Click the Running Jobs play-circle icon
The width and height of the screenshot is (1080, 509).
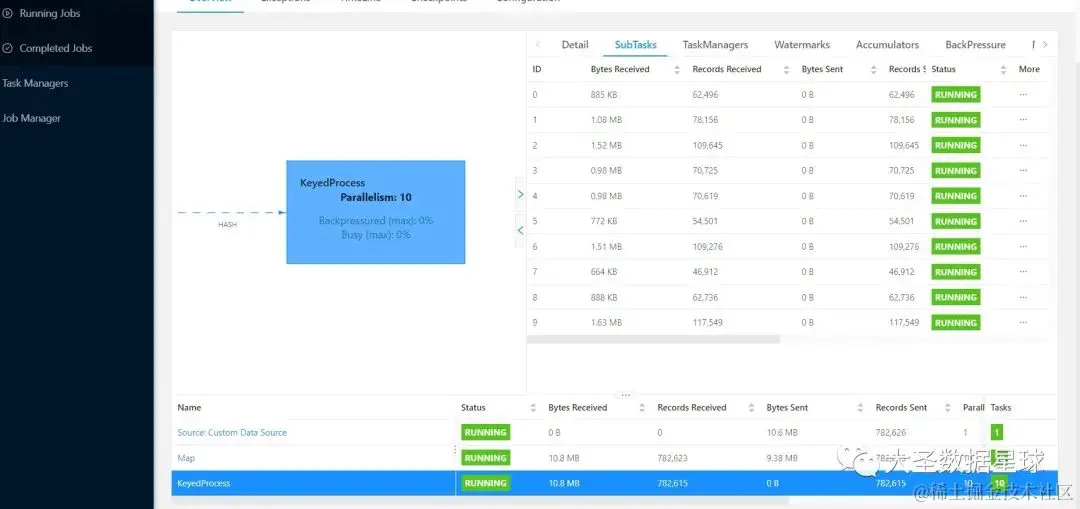[8, 13]
